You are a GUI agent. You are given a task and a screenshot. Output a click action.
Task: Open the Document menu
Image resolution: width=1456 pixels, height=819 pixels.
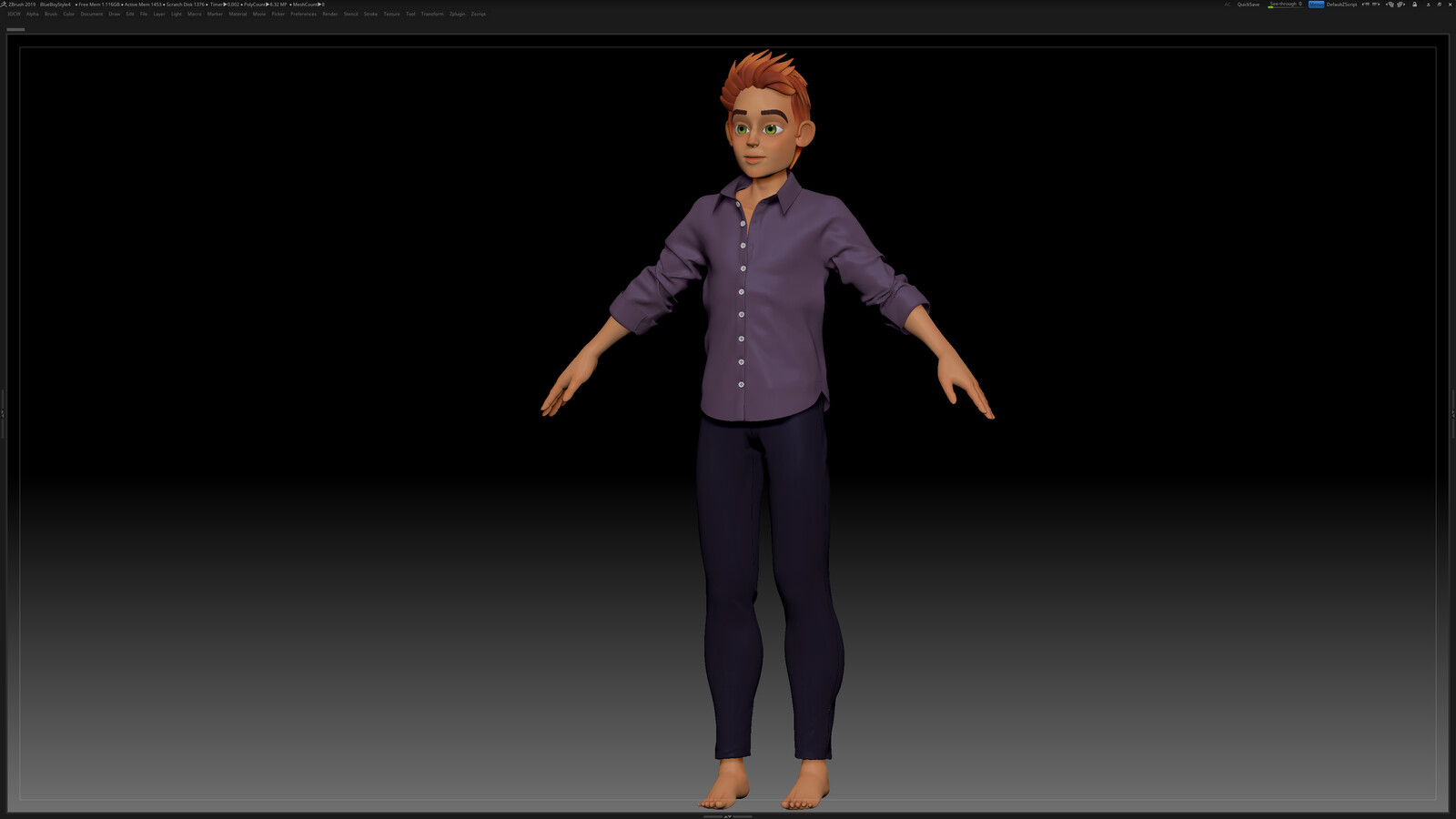(x=92, y=14)
